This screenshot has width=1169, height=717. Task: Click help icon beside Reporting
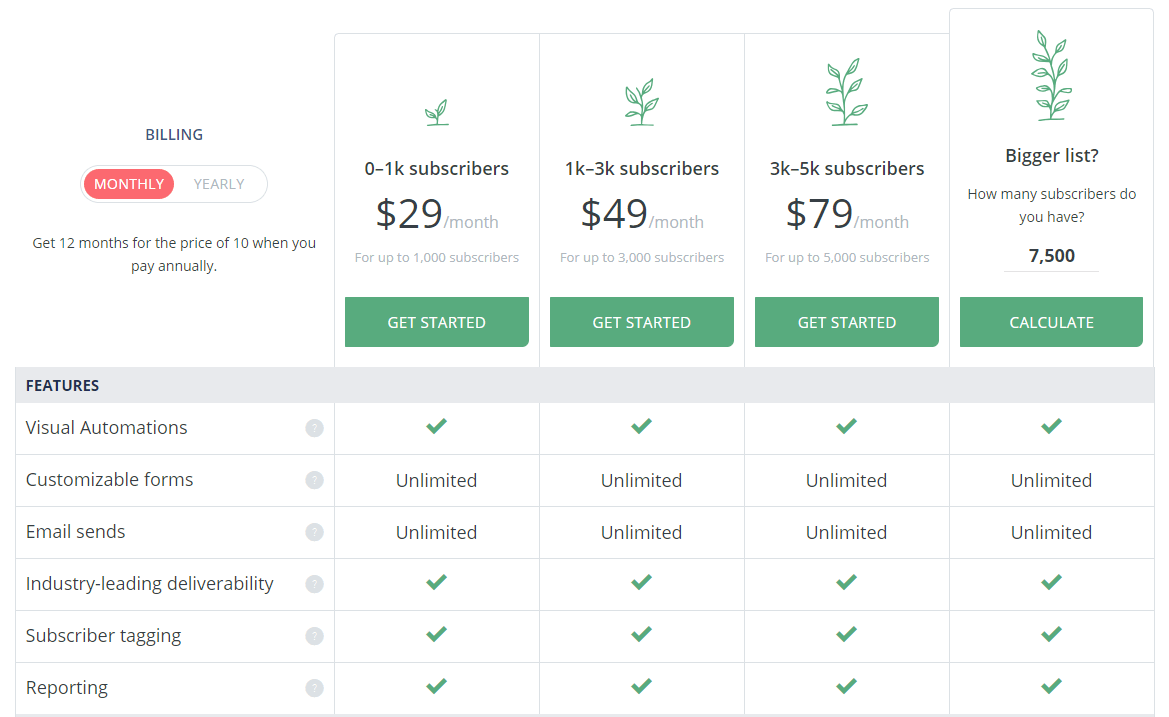(x=314, y=688)
